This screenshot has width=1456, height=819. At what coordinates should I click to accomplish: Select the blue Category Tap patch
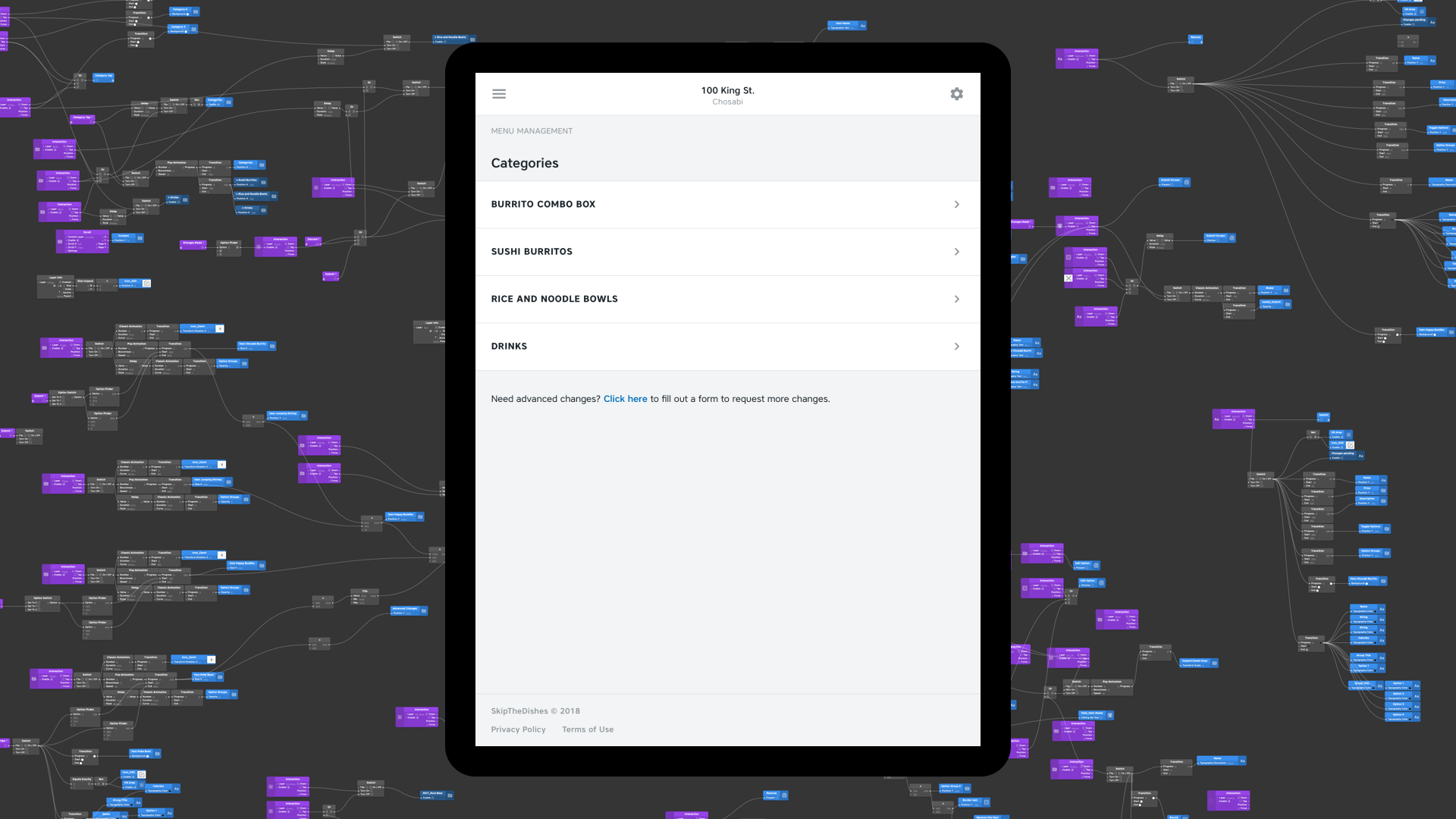[x=103, y=77]
